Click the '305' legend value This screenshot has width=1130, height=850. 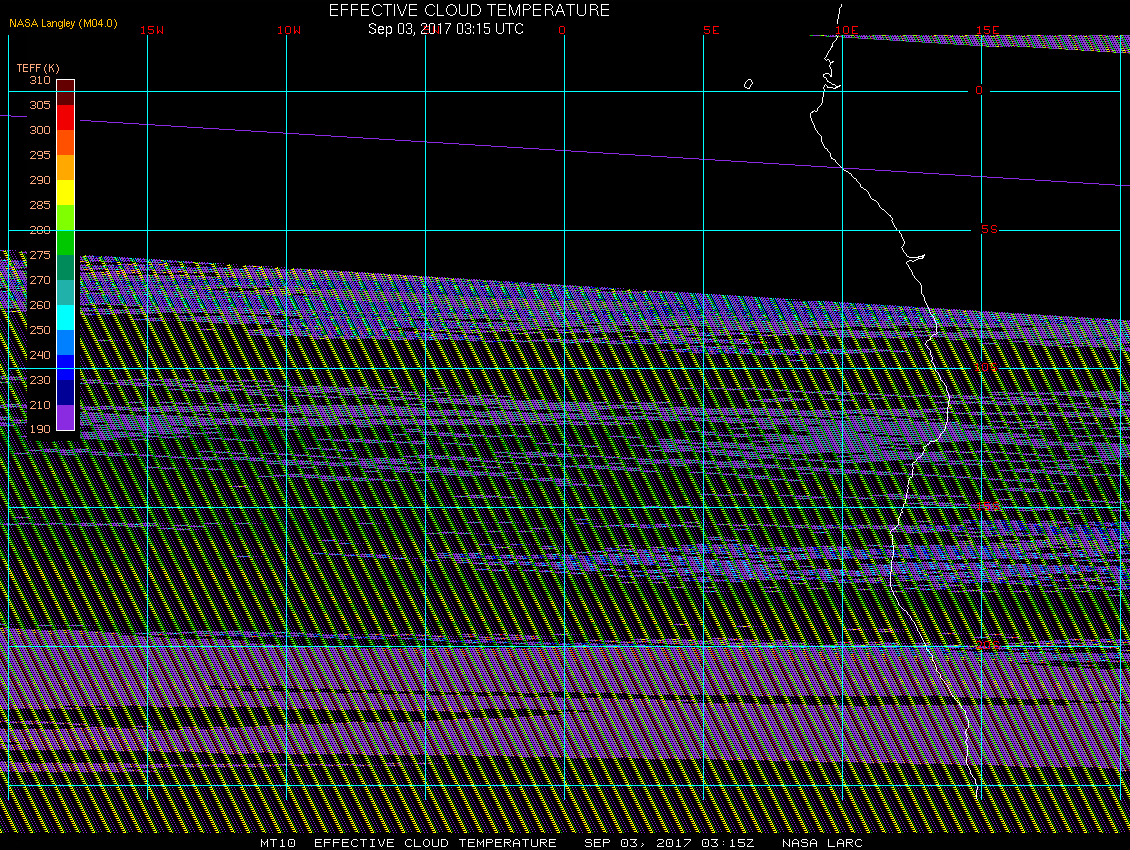tap(40, 105)
